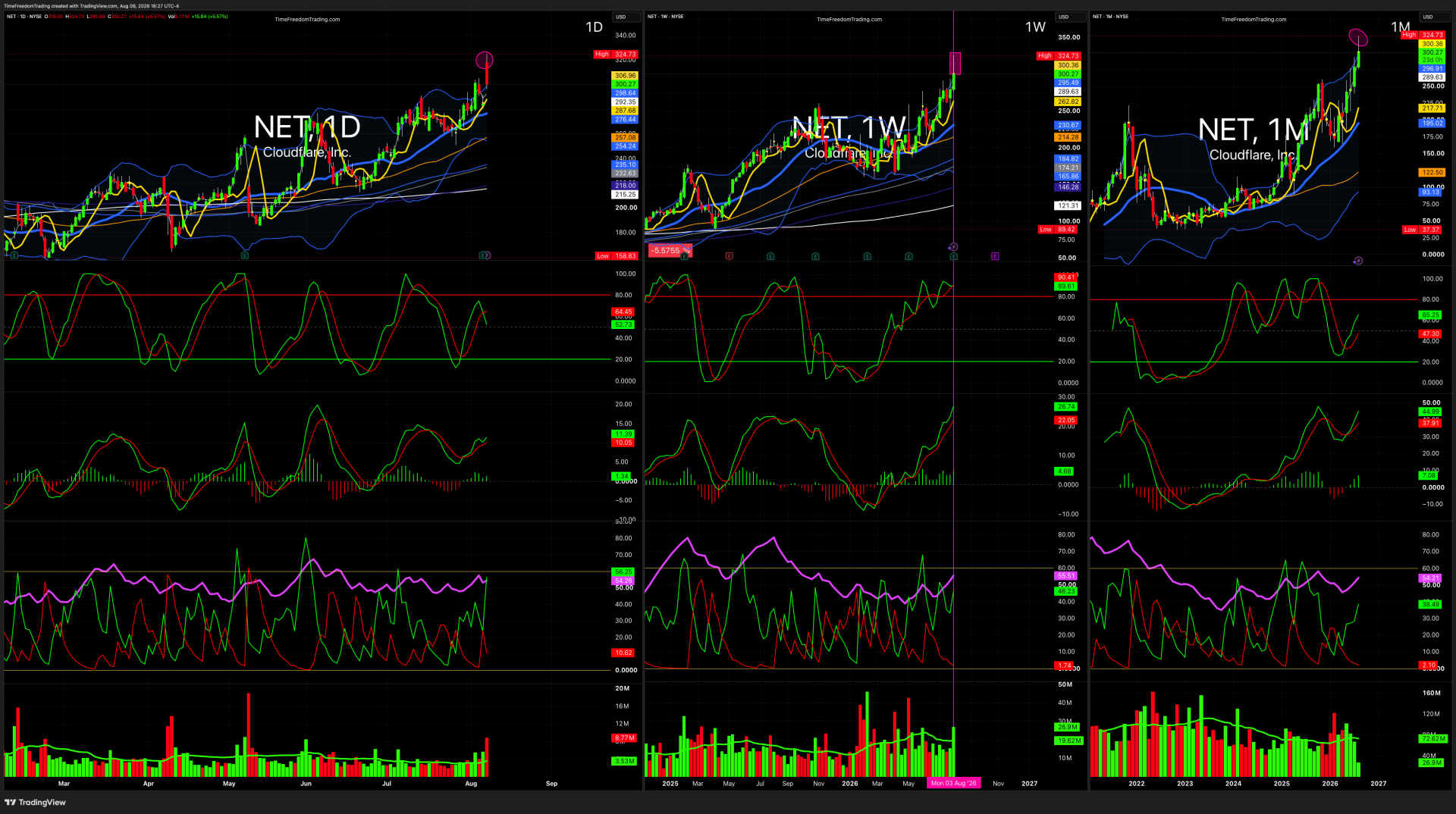This screenshot has width=1456, height=814.
Task: Click lightning event icon on daily chart
Action: pos(488,255)
